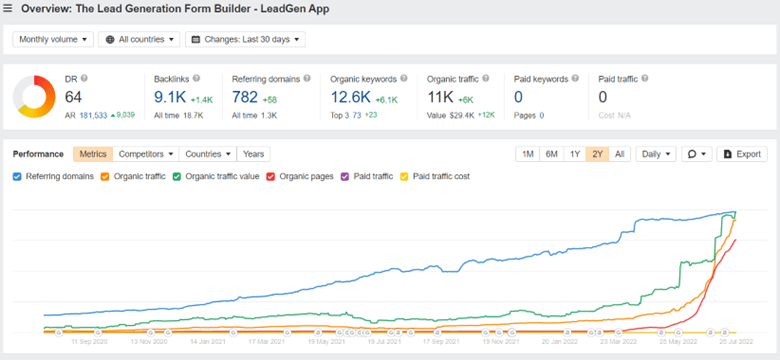Click the DR score 64
Screen dimensions: 780x360
(74, 97)
